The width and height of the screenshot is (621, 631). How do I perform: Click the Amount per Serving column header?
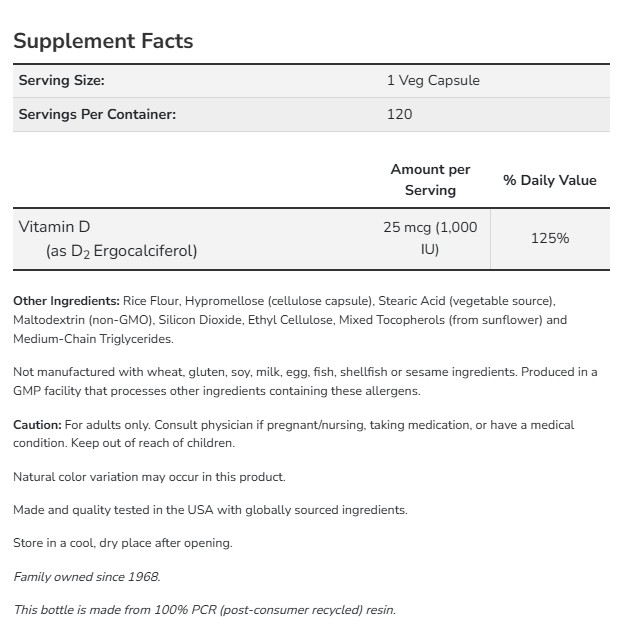pyautogui.click(x=430, y=180)
